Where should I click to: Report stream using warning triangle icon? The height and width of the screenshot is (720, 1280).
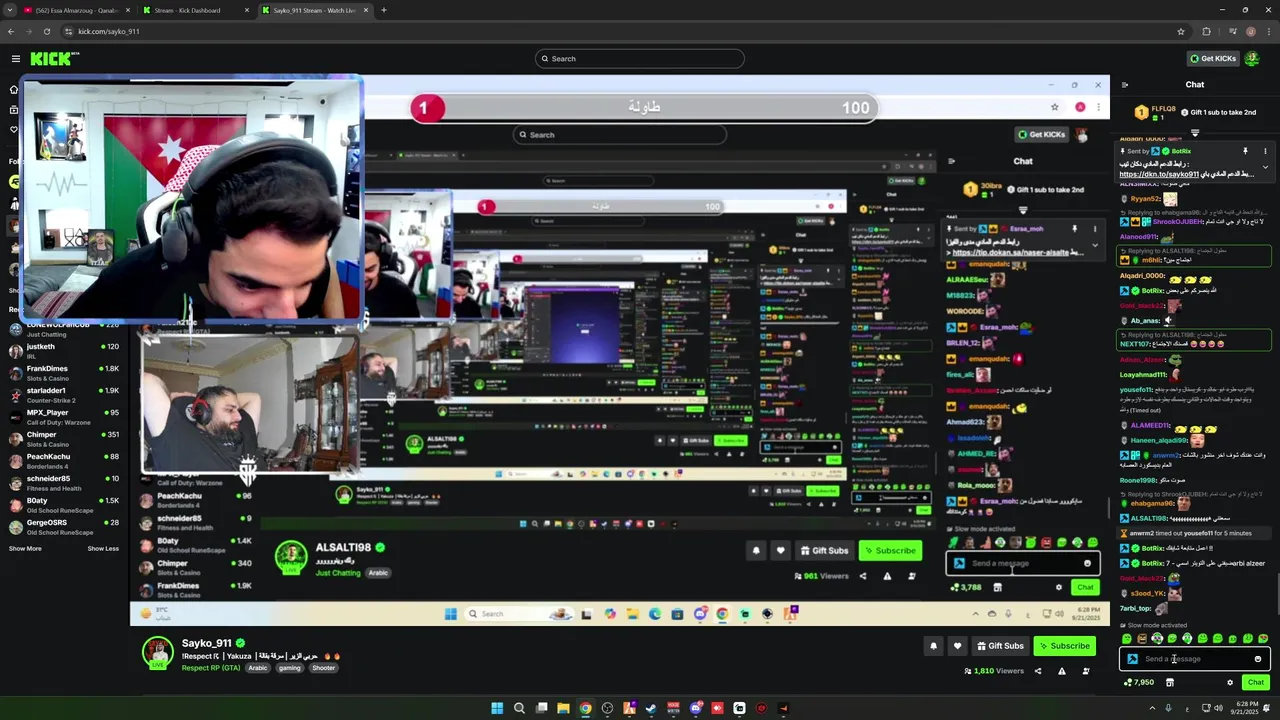pyautogui.click(x=1062, y=671)
